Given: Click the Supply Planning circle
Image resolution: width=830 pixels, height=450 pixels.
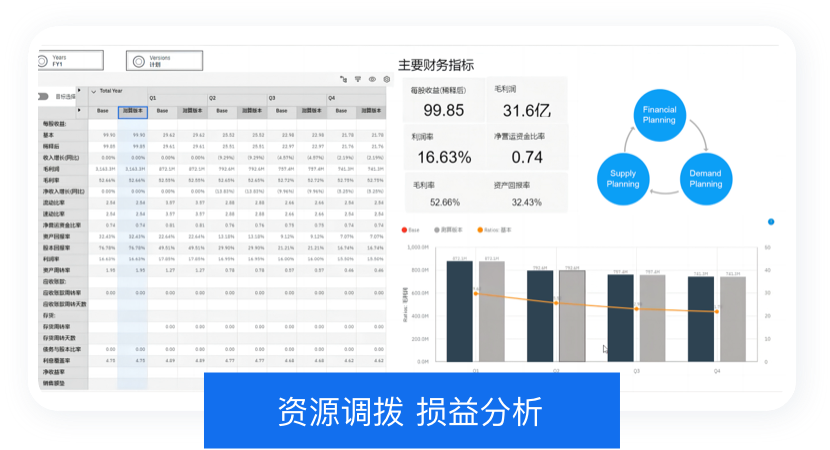Looking at the screenshot, I should [x=623, y=179].
